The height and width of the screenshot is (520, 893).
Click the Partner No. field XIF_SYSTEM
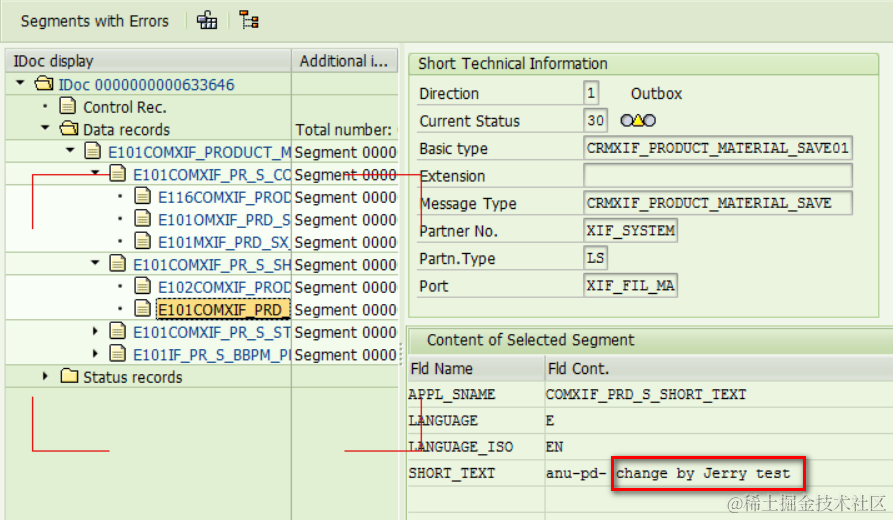click(630, 231)
